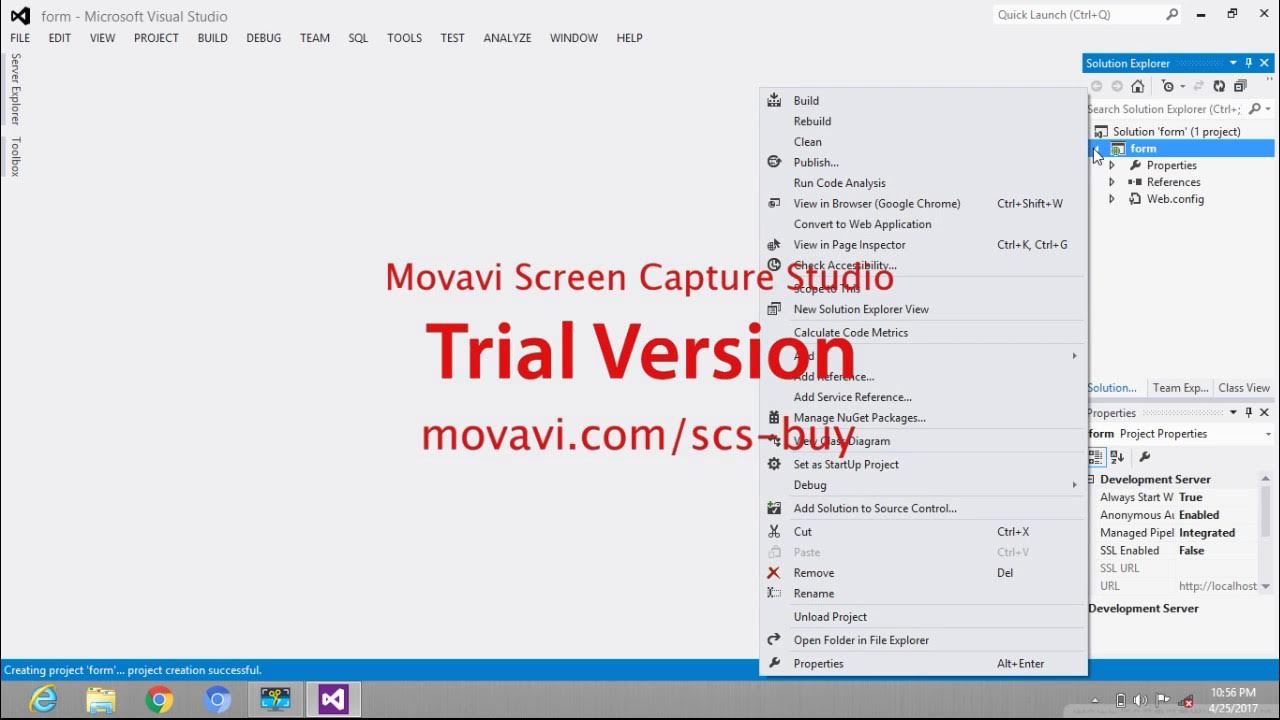1280x720 pixels.
Task: Pin the Solution Explorer panel
Action: pyautogui.click(x=1249, y=63)
